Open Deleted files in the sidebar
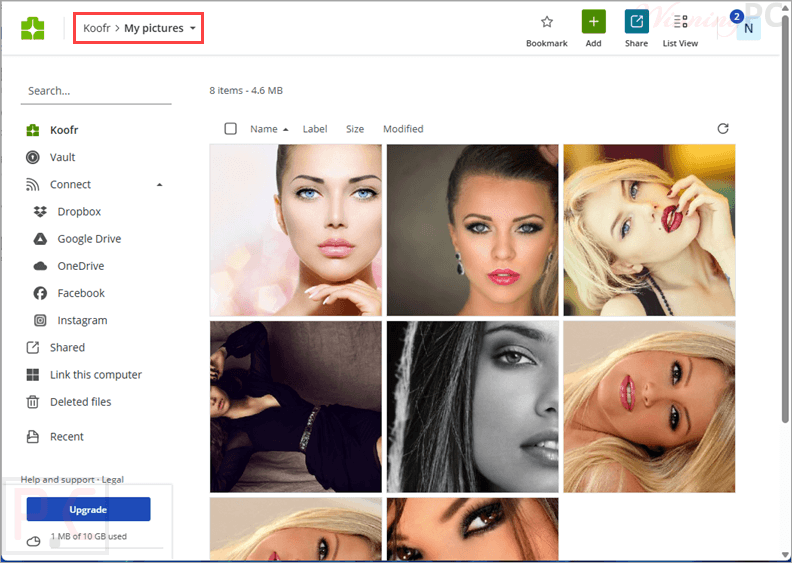Screen dimensions: 792x563 [80, 402]
